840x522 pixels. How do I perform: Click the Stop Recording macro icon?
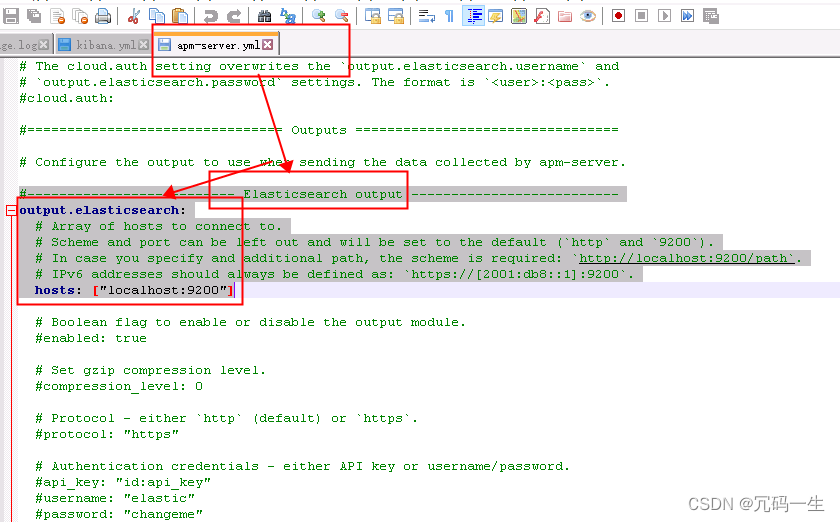641,16
